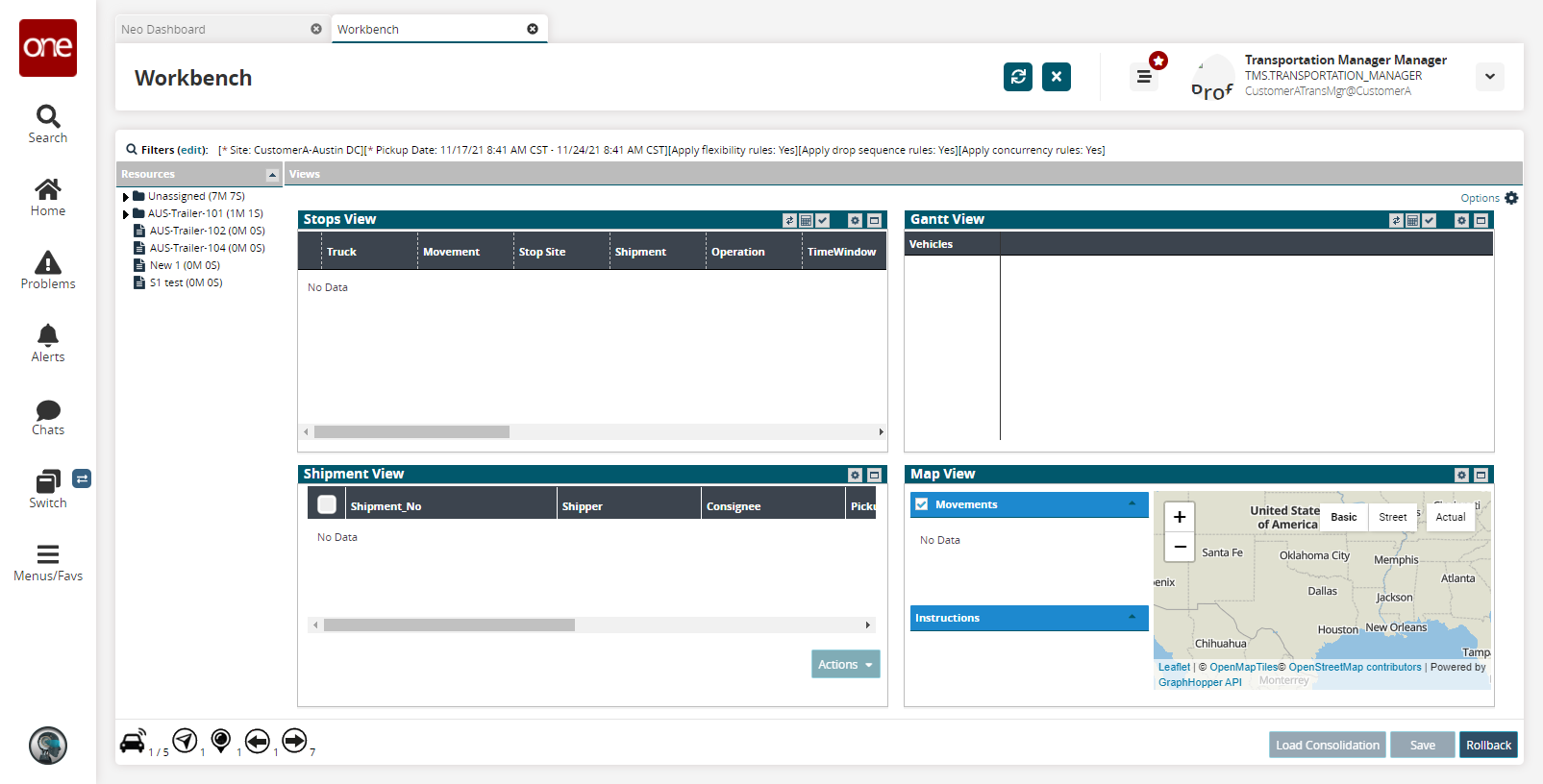Viewport: 1543px width, 784px height.
Task: Click the Stops View grid table icon
Action: [x=807, y=220]
